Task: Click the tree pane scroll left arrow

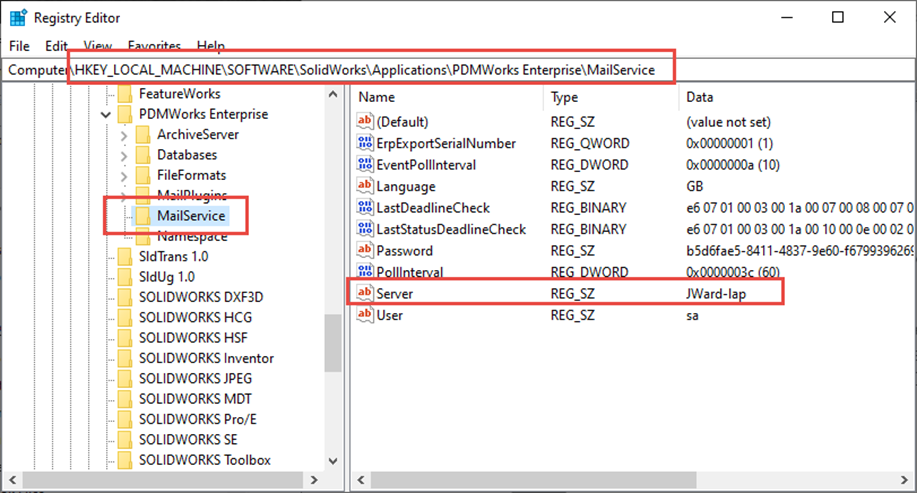Action: pyautogui.click(x=12, y=480)
